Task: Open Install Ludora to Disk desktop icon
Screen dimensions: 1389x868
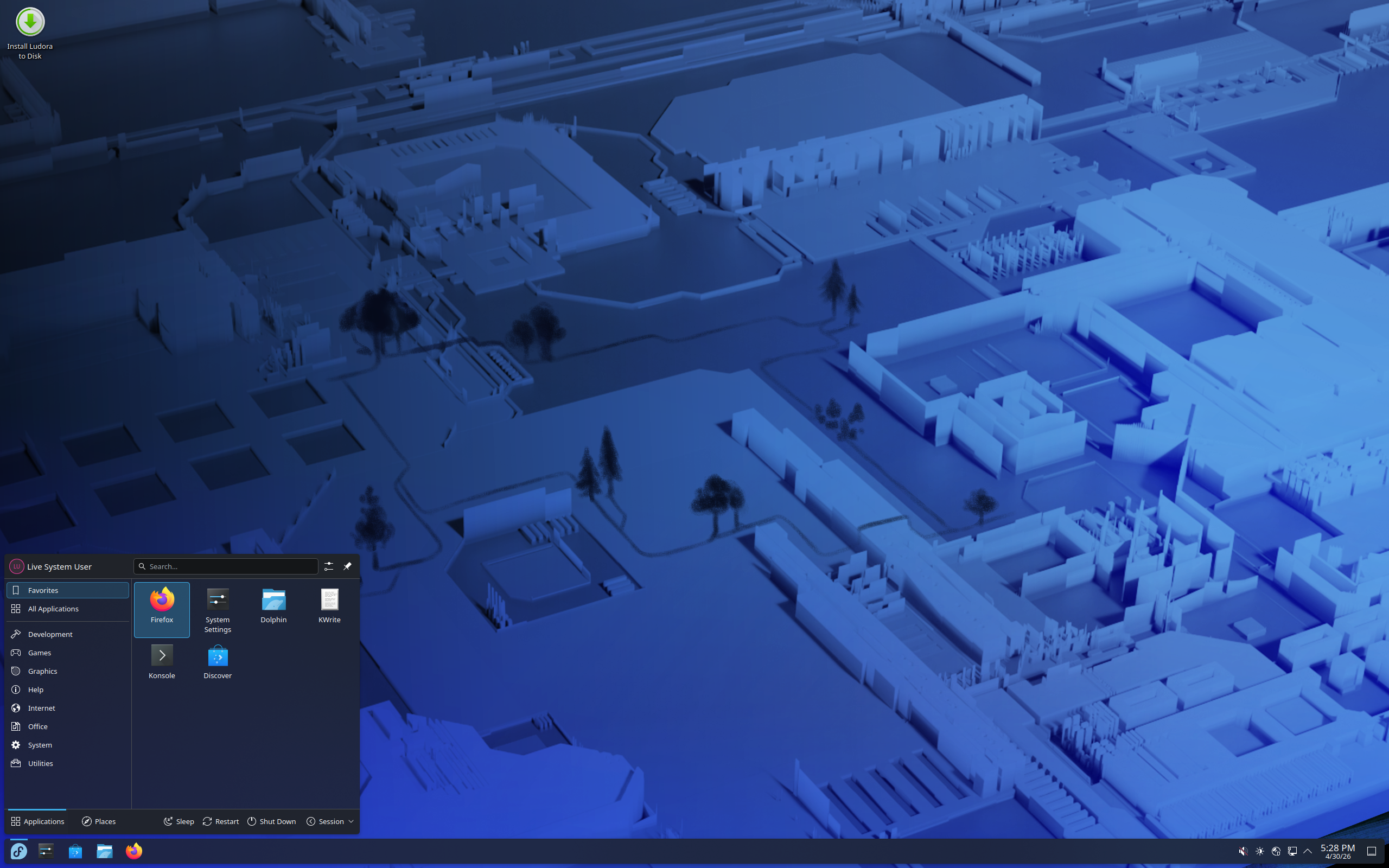Action: tap(30, 33)
